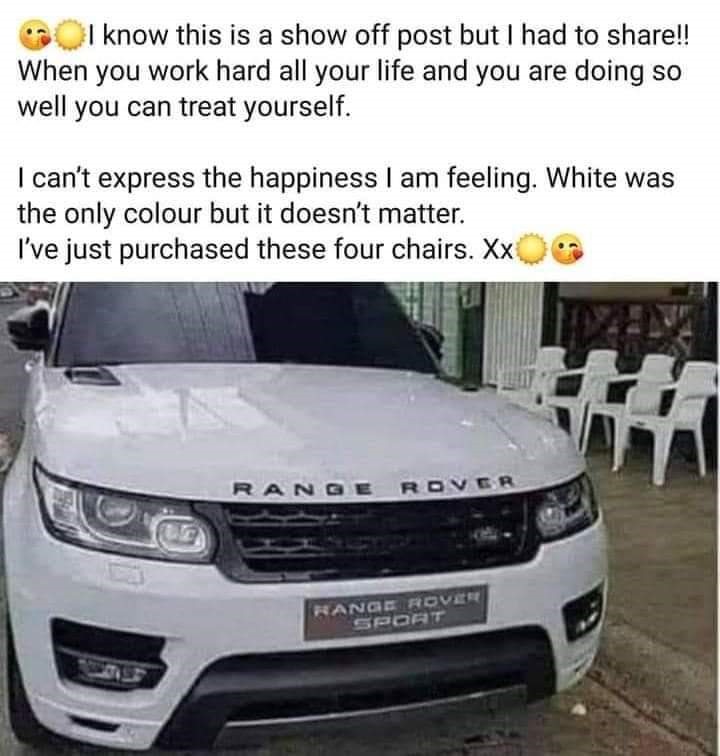The height and width of the screenshot is (756, 720).
Task: Click the RANGE ROVER SPORT number plate
Action: point(395,613)
